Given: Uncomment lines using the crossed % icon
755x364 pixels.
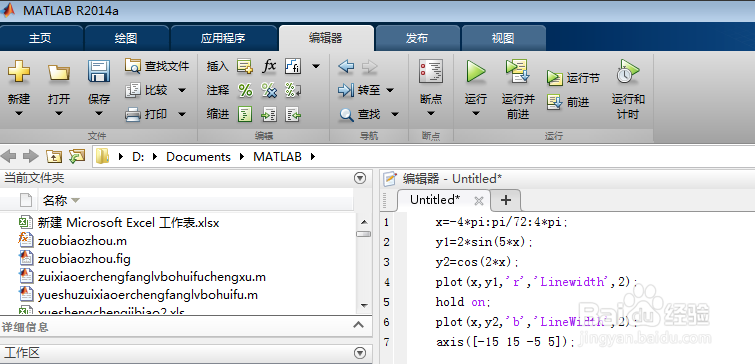Looking at the screenshot, I should point(269,90).
